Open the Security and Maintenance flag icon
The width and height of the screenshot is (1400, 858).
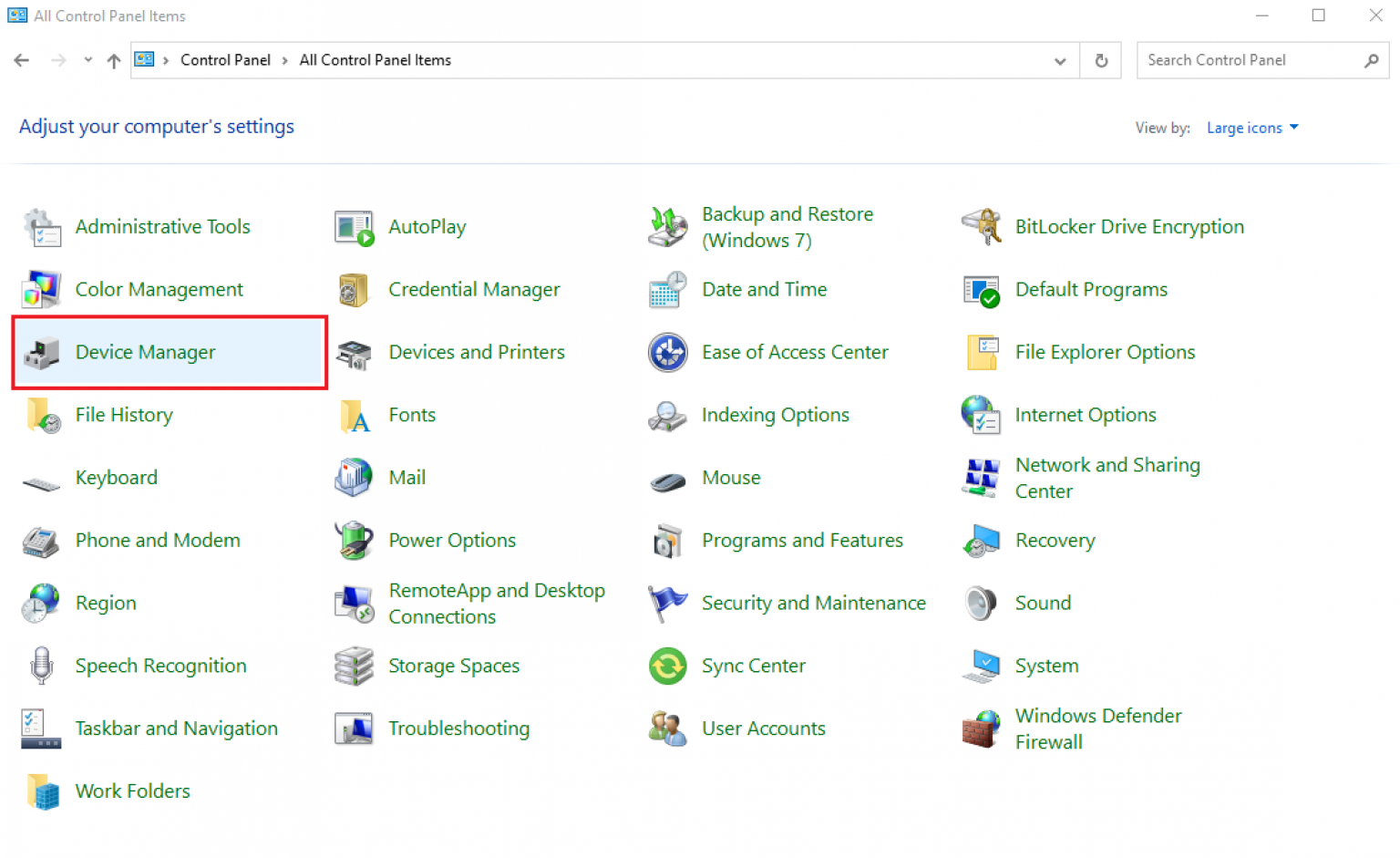point(667,604)
